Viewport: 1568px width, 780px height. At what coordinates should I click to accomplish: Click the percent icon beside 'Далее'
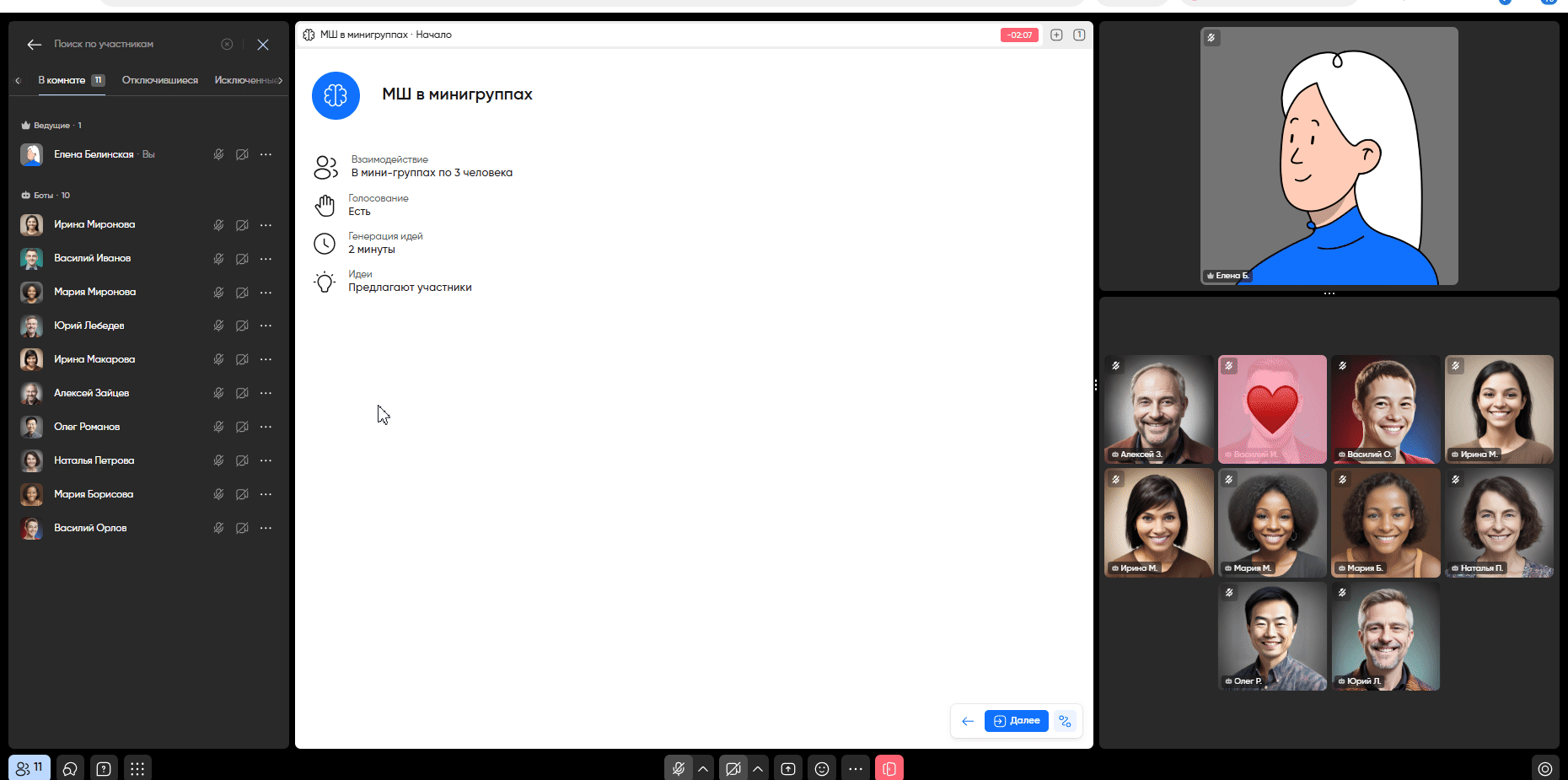click(x=1065, y=721)
